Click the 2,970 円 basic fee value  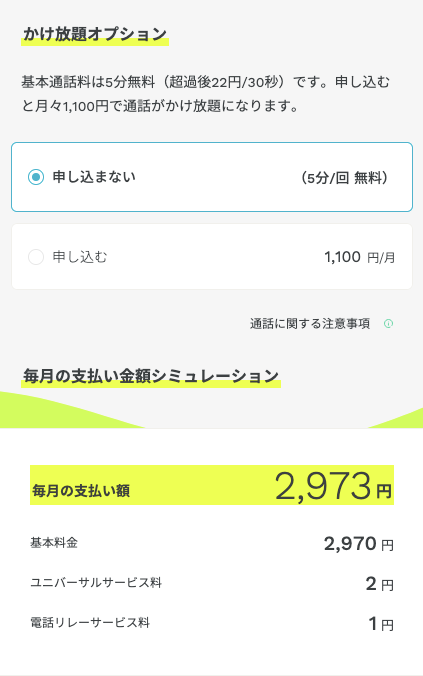pos(359,544)
